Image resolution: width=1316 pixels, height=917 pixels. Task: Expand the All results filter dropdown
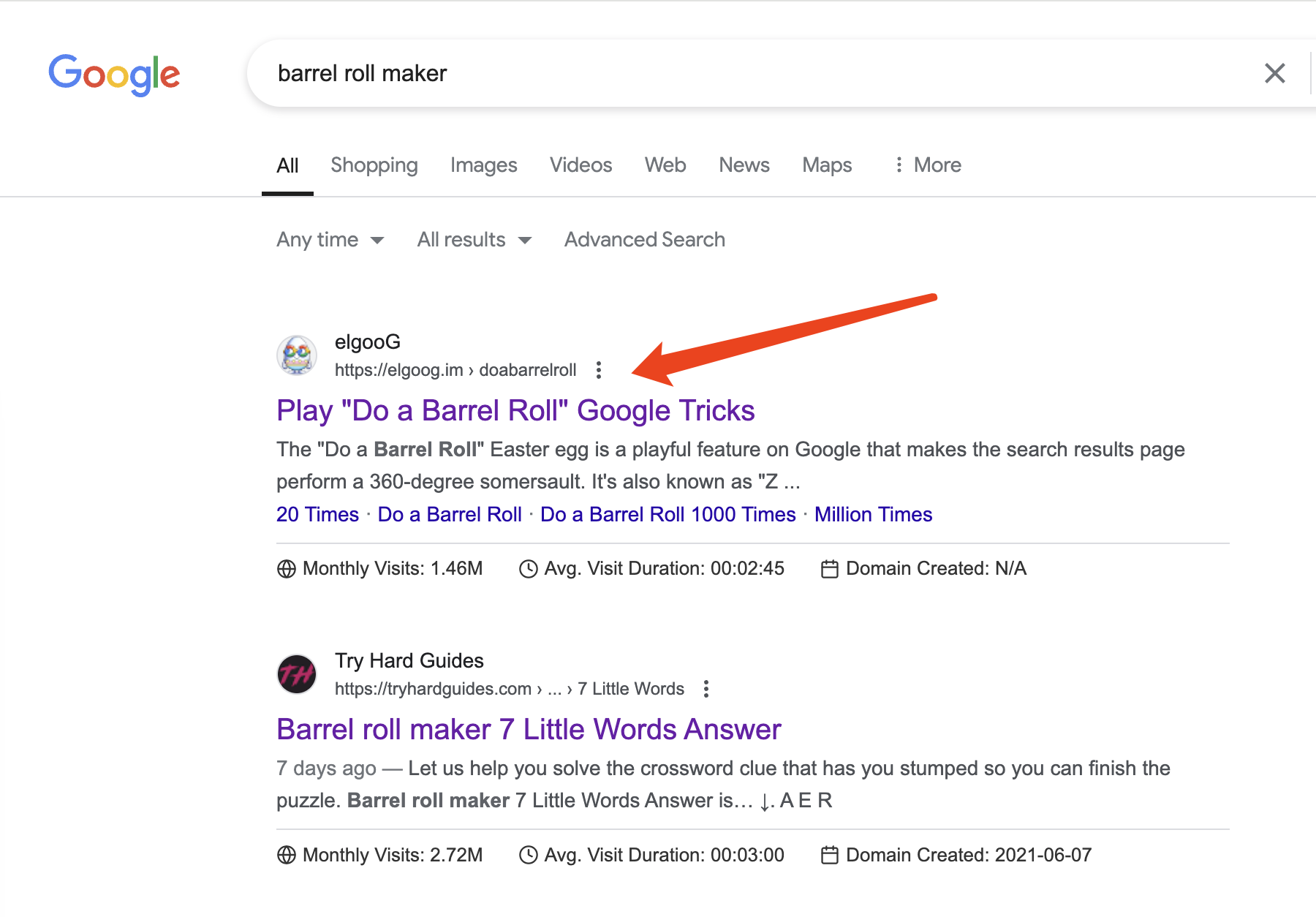tap(474, 240)
